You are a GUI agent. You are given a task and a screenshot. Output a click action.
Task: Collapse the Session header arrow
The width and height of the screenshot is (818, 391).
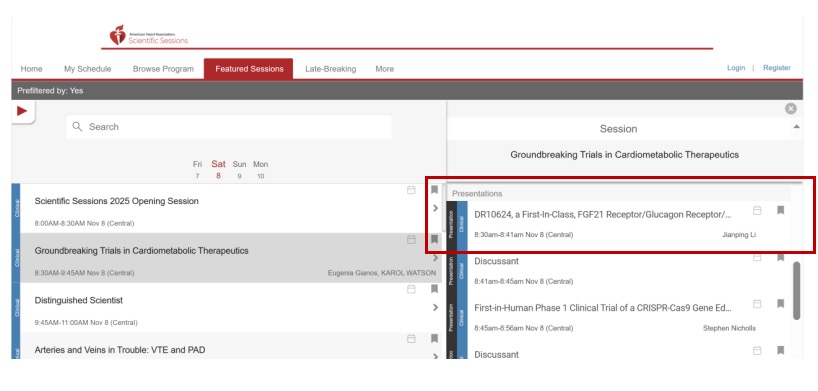[x=796, y=127]
